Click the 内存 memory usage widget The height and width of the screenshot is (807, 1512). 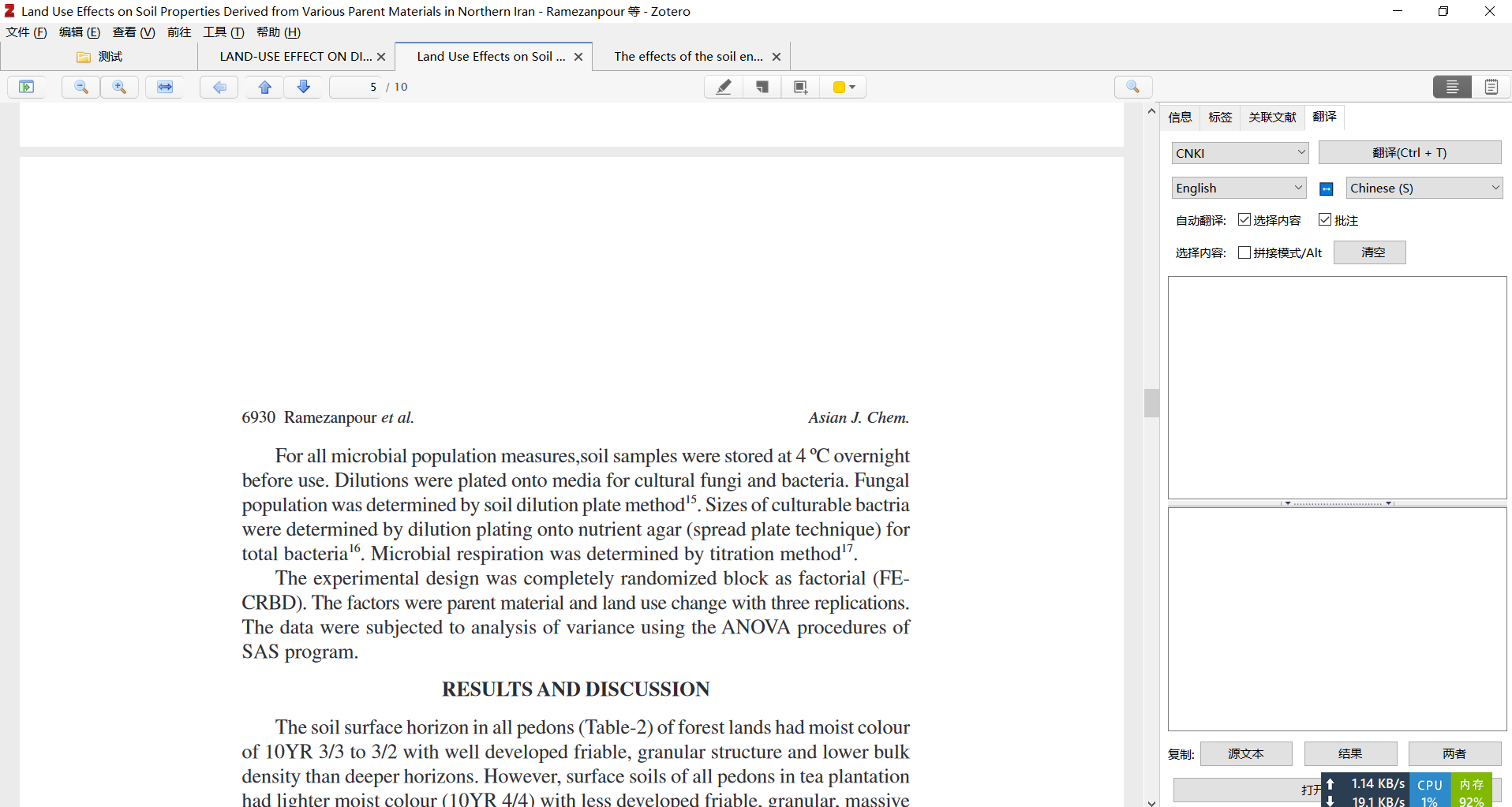pyautogui.click(x=1472, y=790)
